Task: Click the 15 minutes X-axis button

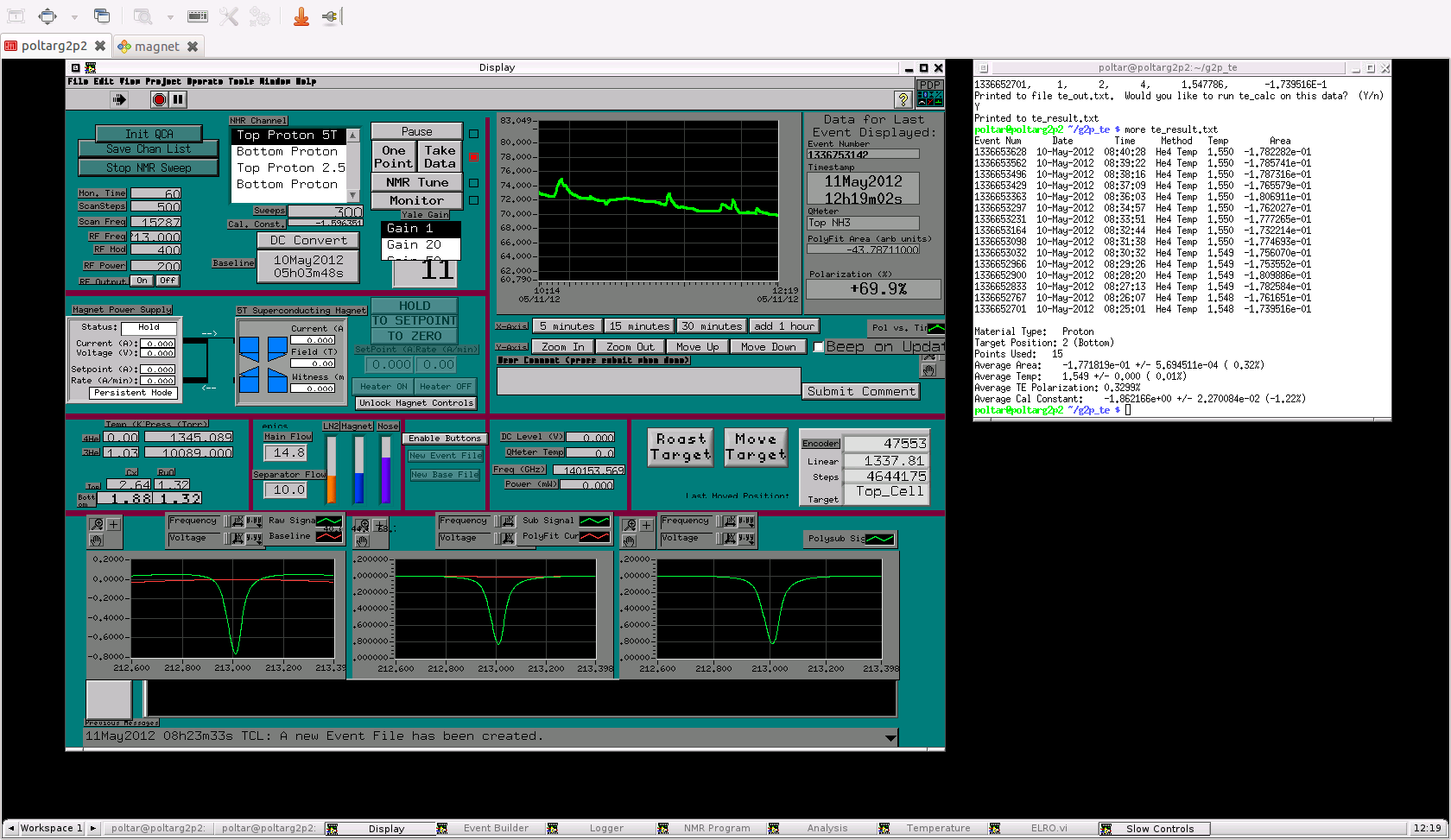Action: click(x=639, y=326)
